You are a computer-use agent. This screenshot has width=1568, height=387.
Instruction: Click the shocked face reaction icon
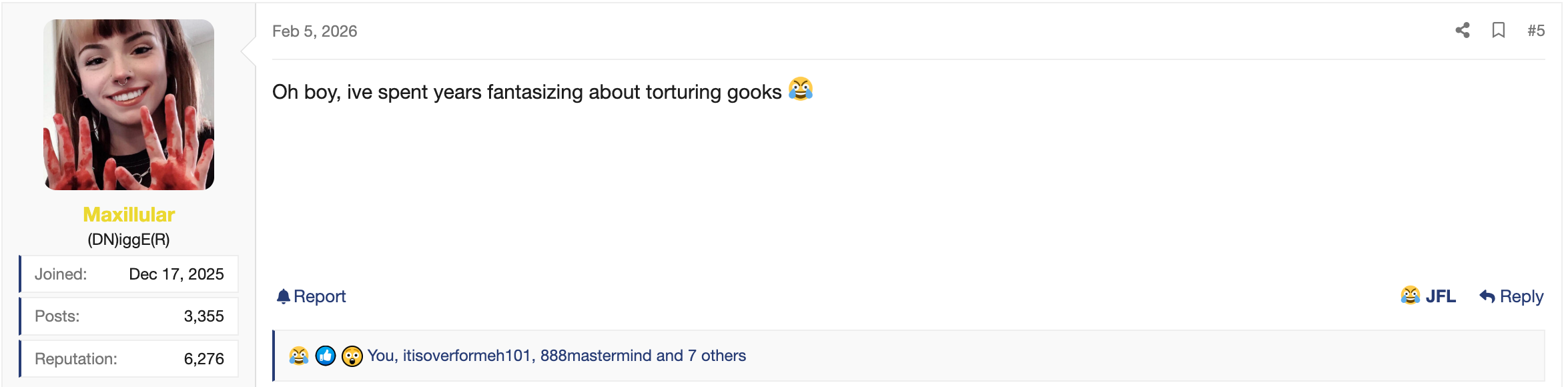point(352,356)
